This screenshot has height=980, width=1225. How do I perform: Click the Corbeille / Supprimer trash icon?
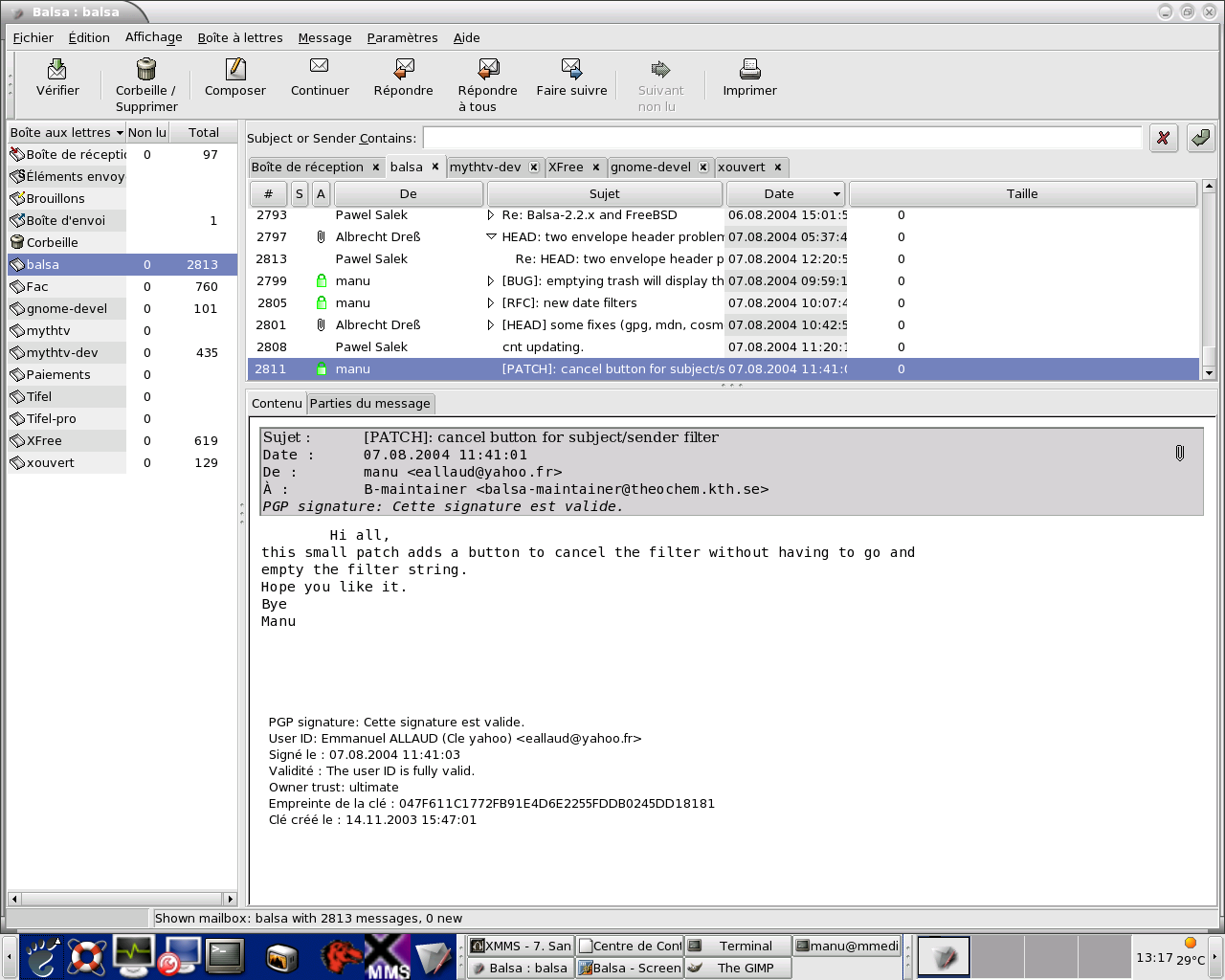tap(145, 69)
